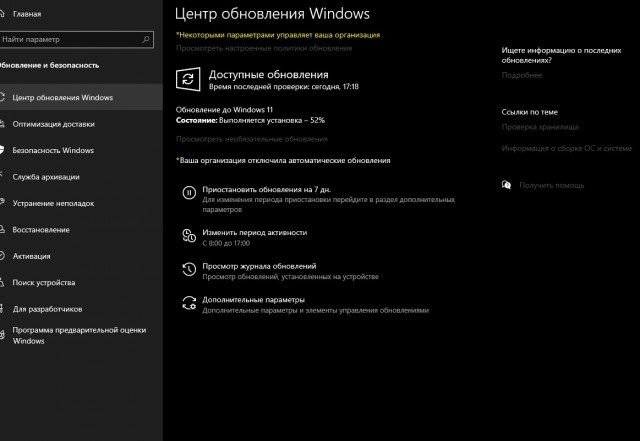Click the clock icon for Изменить период активности
640x441 pixels.
(x=189, y=236)
